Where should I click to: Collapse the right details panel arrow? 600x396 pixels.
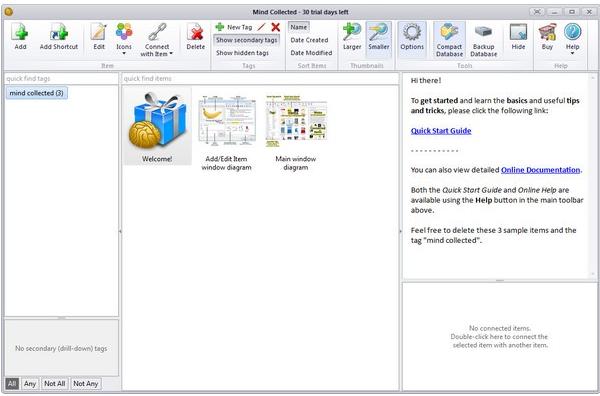(x=401, y=231)
